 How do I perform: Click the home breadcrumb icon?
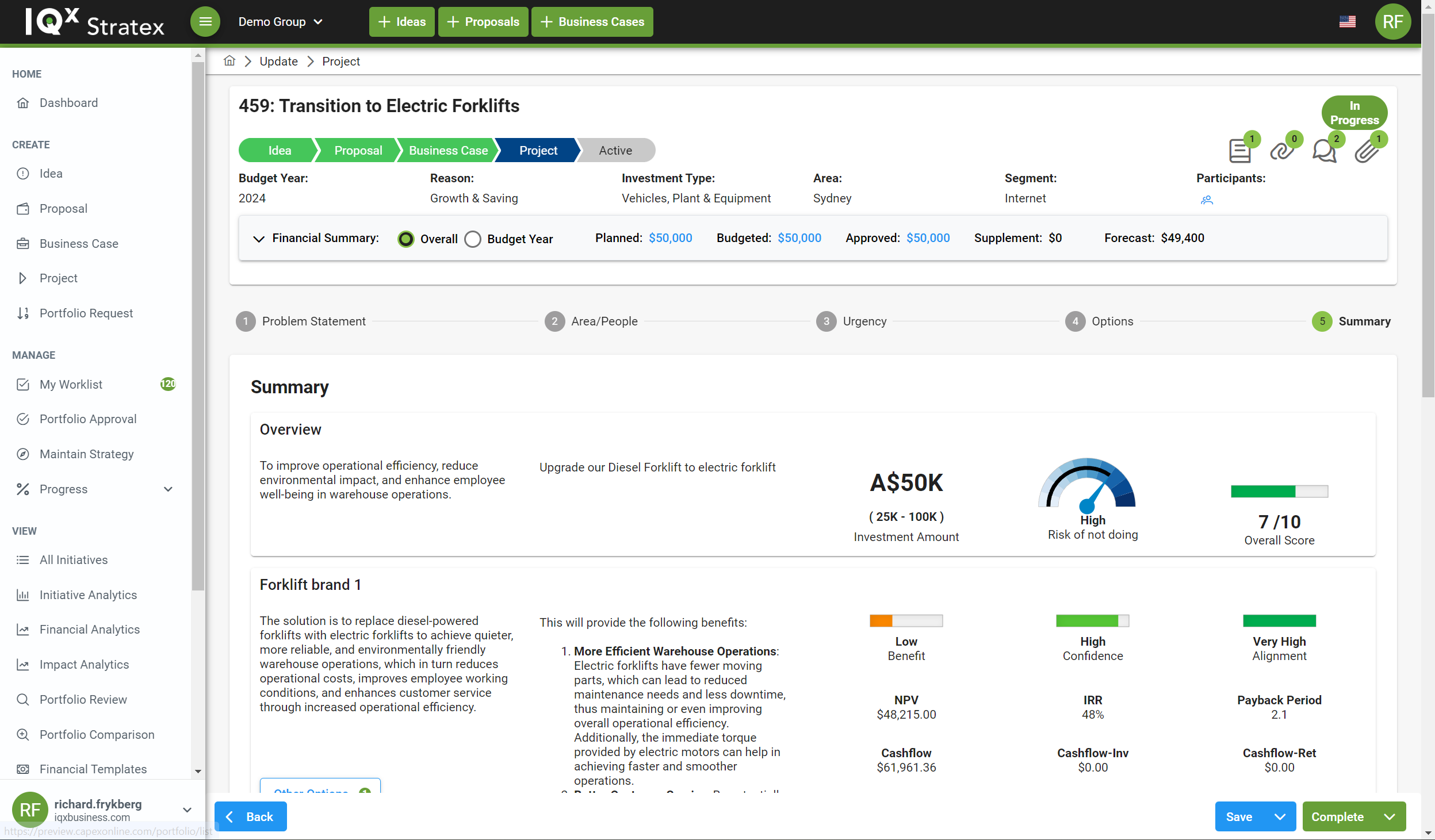point(229,61)
